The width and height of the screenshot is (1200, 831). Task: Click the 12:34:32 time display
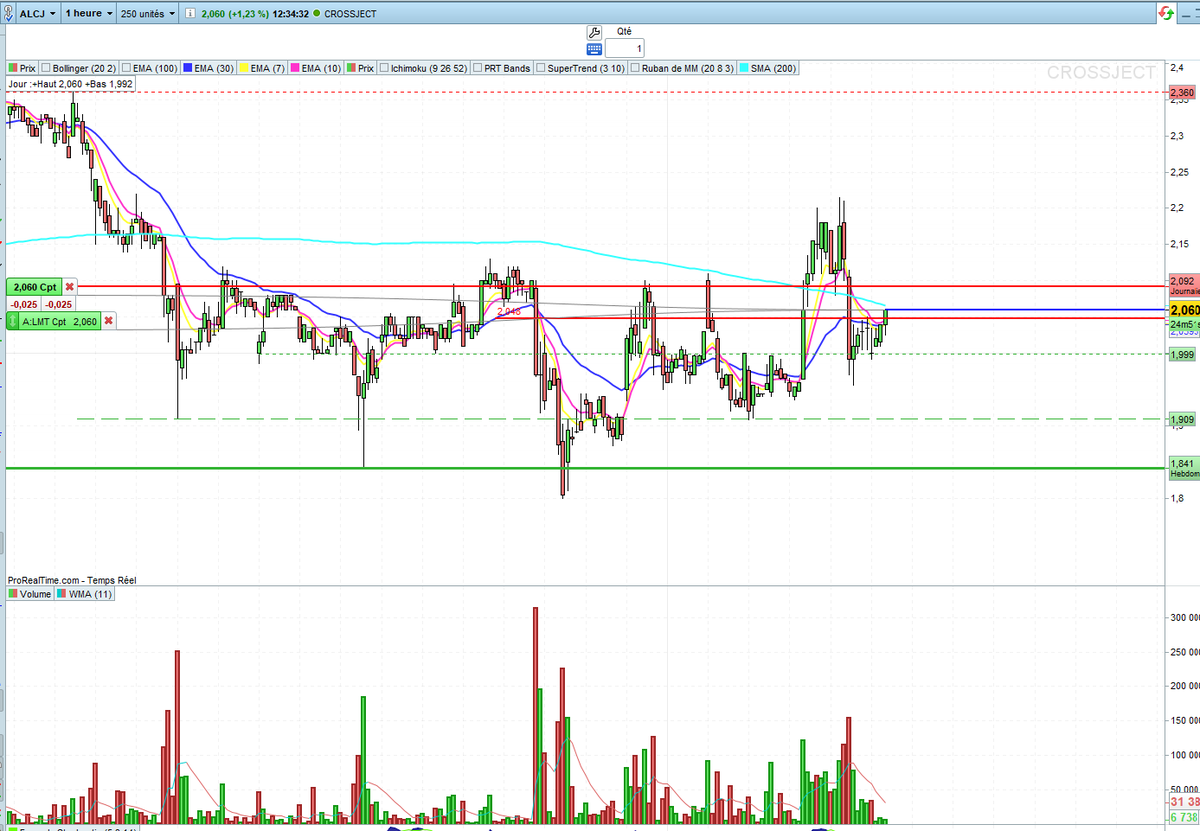[x=291, y=14]
